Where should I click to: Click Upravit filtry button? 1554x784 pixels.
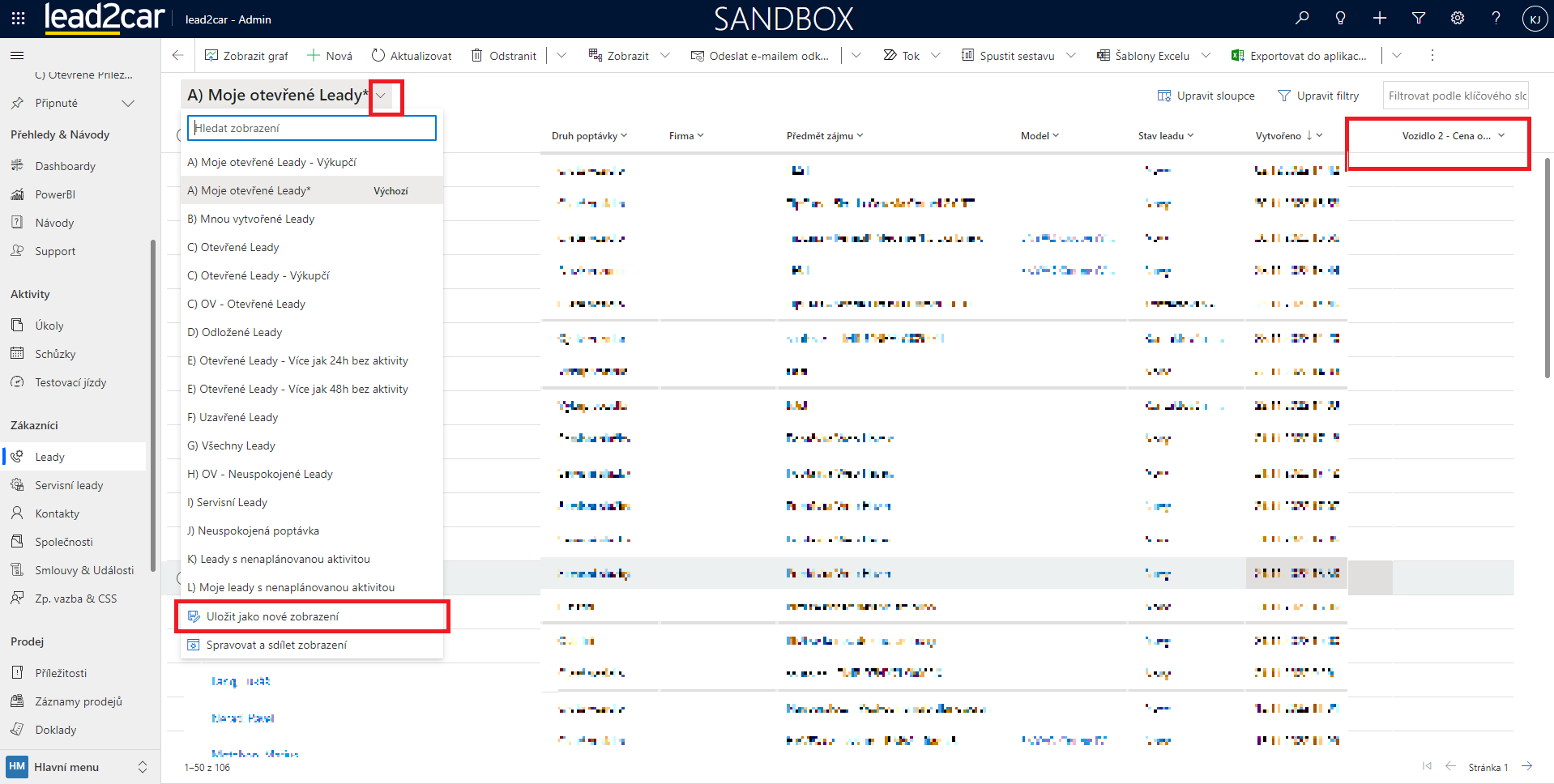tap(1318, 96)
